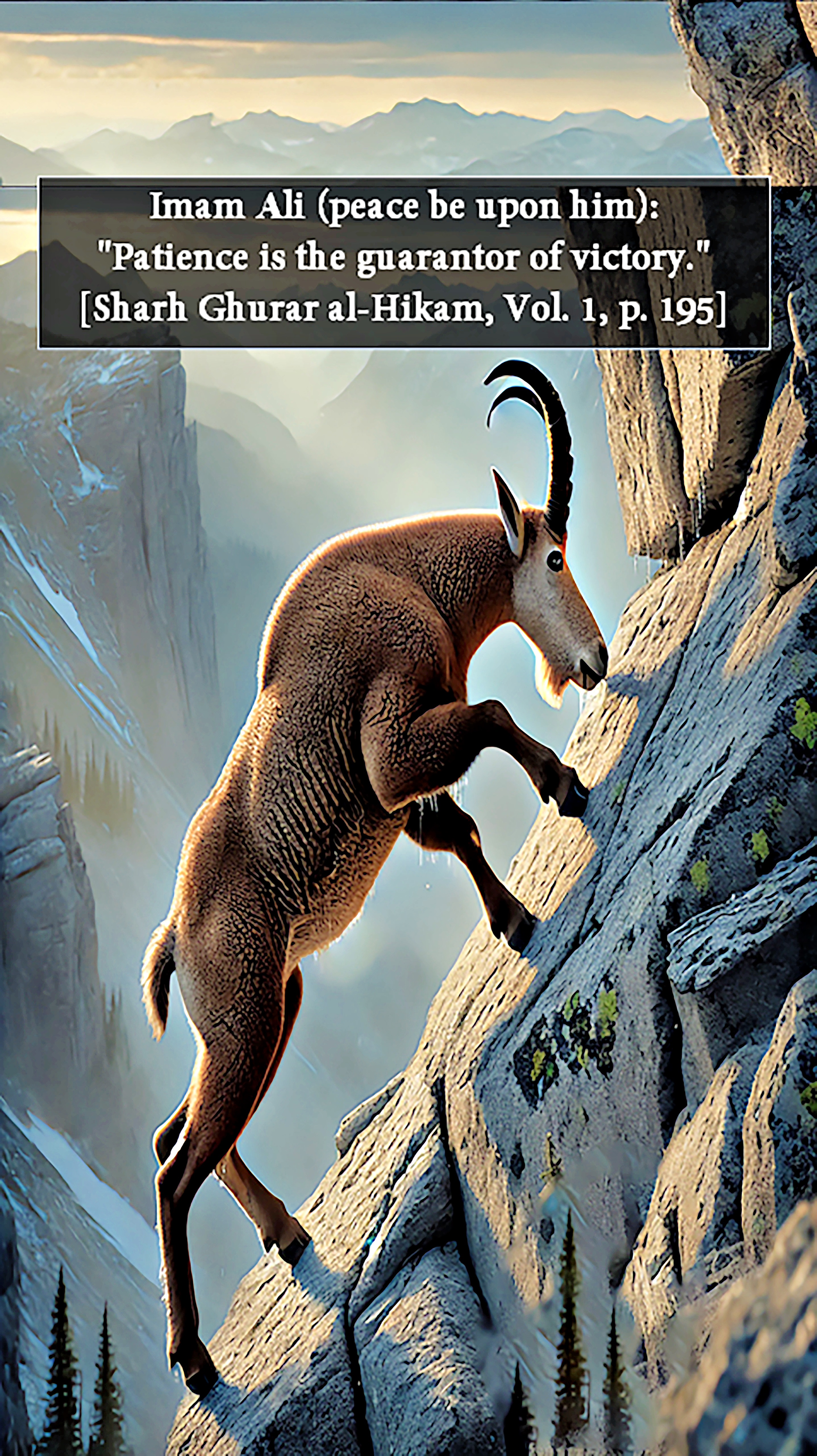The width and height of the screenshot is (817, 1456).
Task: Click the "Imam Ali (peace be upon him):" line
Action: tap(404, 207)
